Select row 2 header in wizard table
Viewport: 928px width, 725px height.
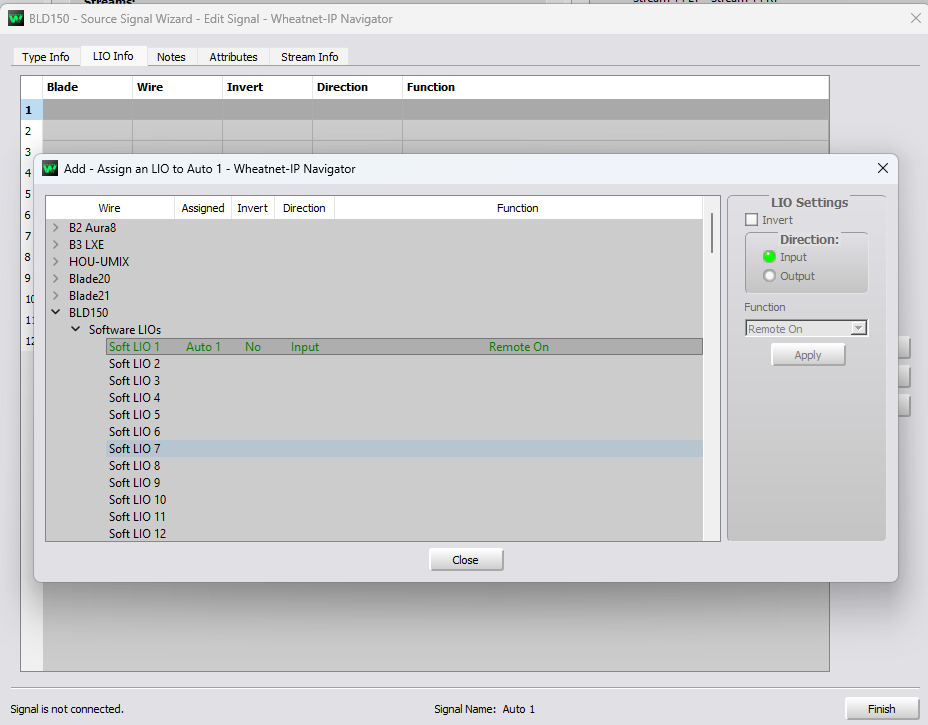point(31,131)
